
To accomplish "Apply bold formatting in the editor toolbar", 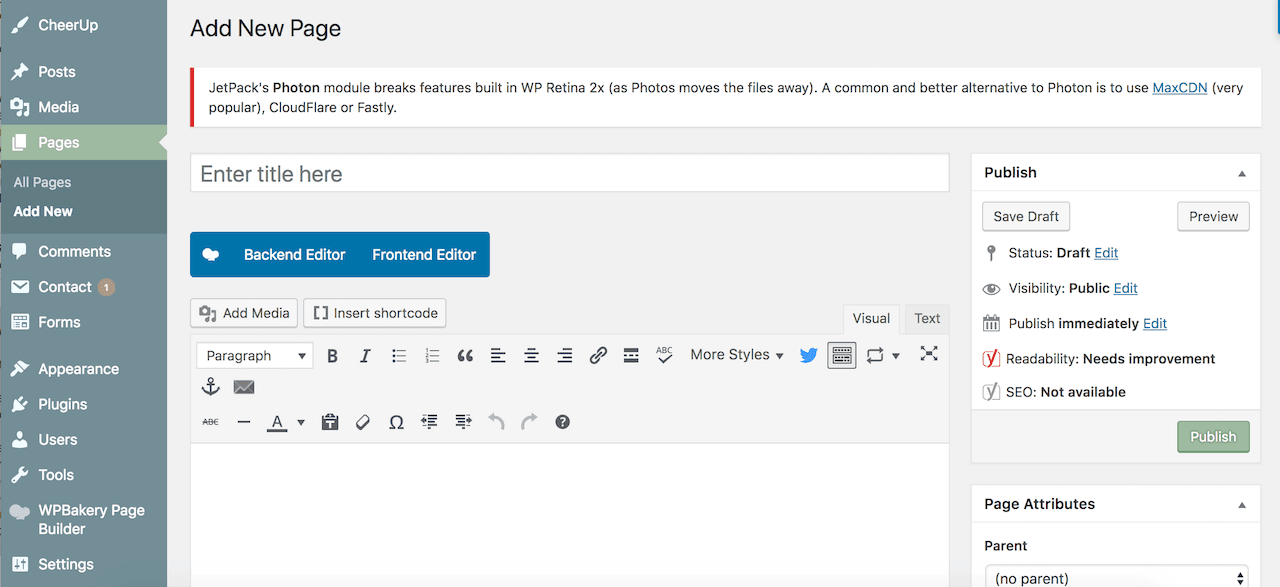I will 332,355.
